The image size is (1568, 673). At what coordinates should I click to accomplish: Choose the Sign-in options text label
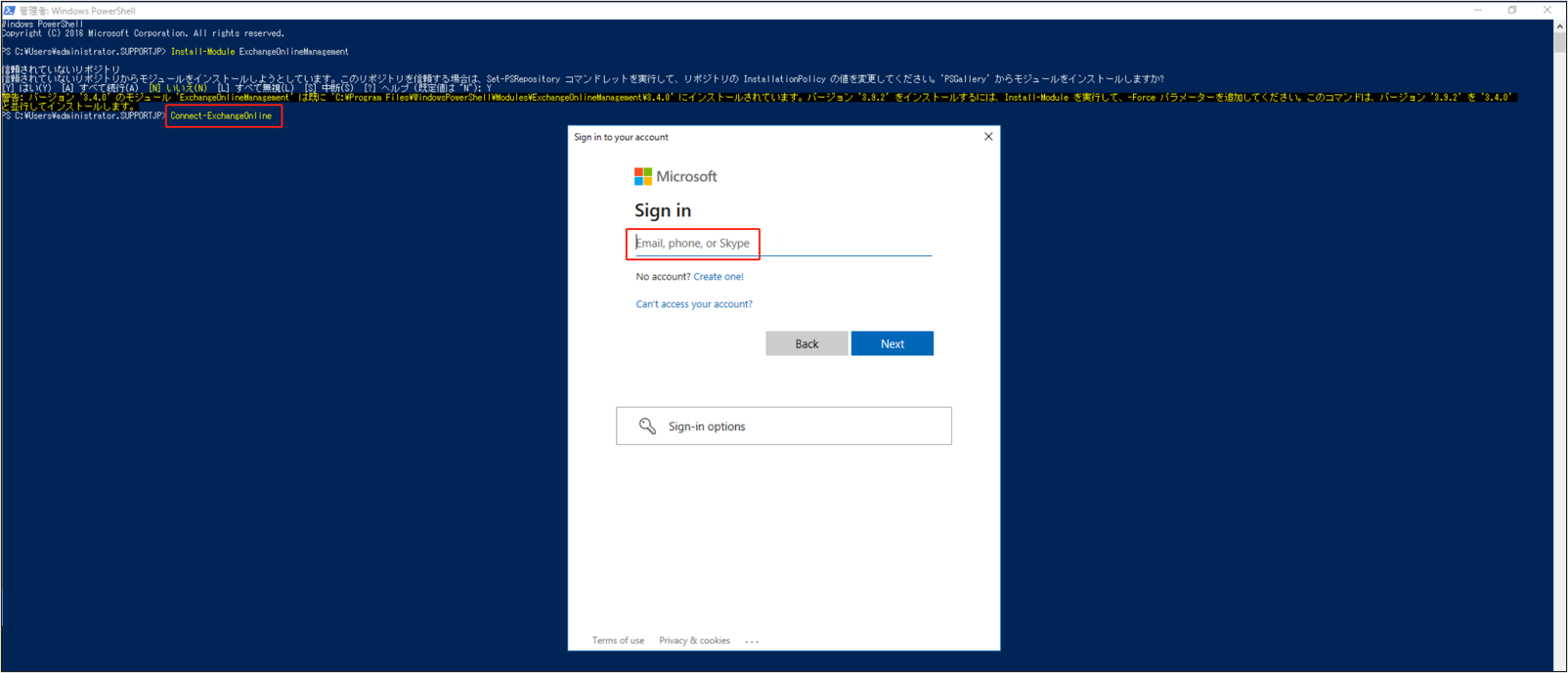coord(707,426)
